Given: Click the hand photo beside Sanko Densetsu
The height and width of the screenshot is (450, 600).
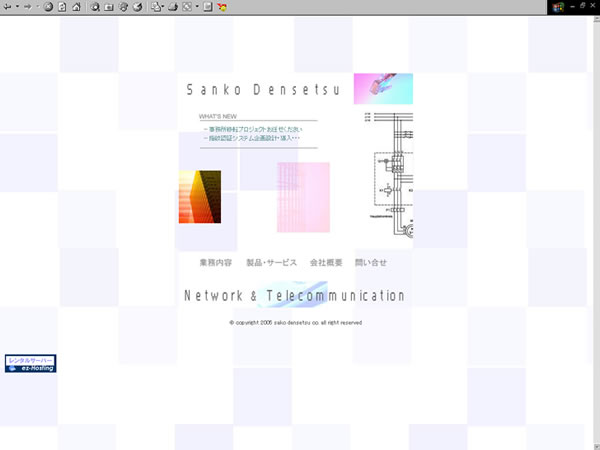Looking at the screenshot, I should [x=383, y=88].
